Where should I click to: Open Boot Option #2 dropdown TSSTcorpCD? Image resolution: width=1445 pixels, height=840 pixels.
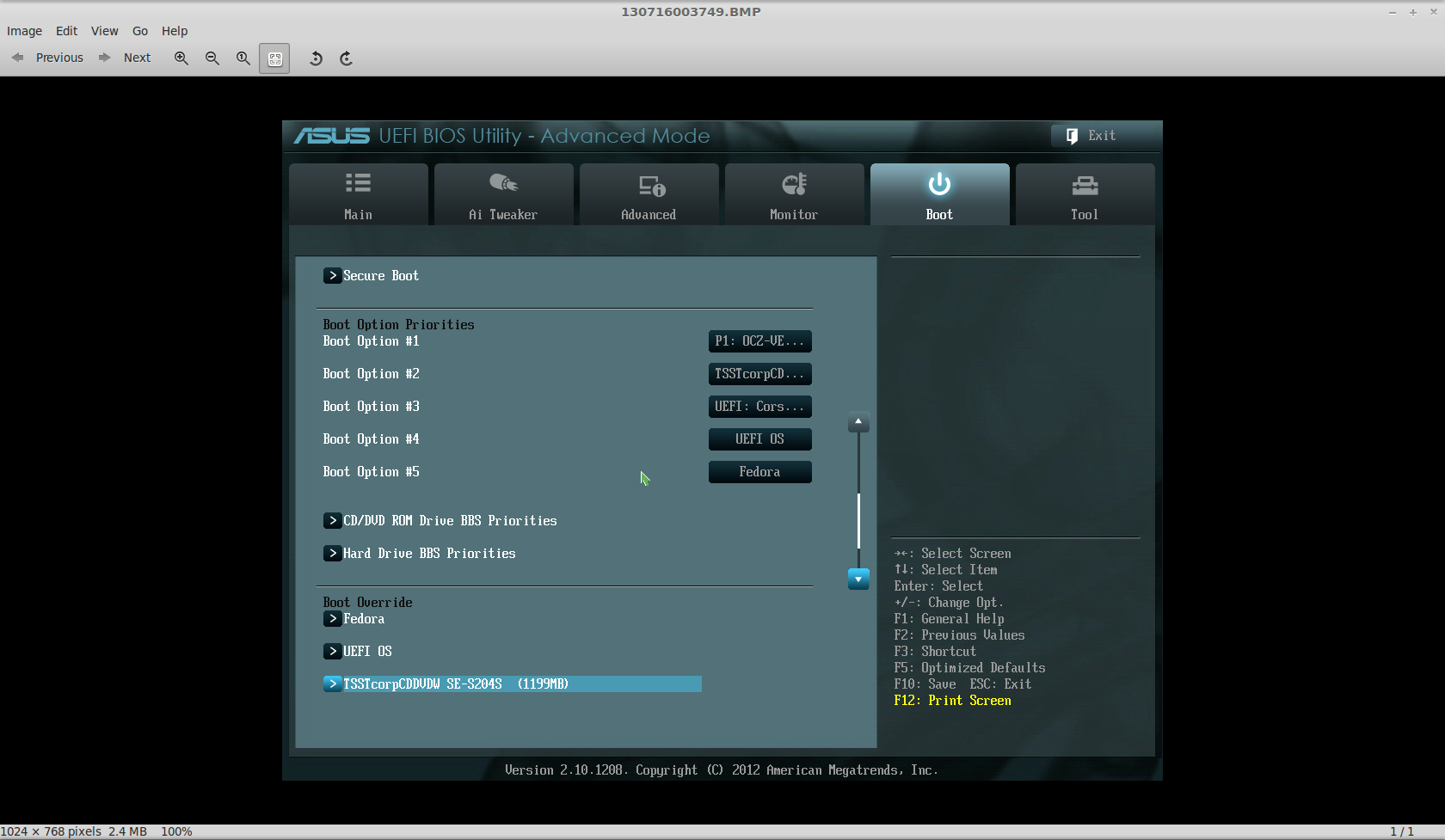[x=760, y=374]
